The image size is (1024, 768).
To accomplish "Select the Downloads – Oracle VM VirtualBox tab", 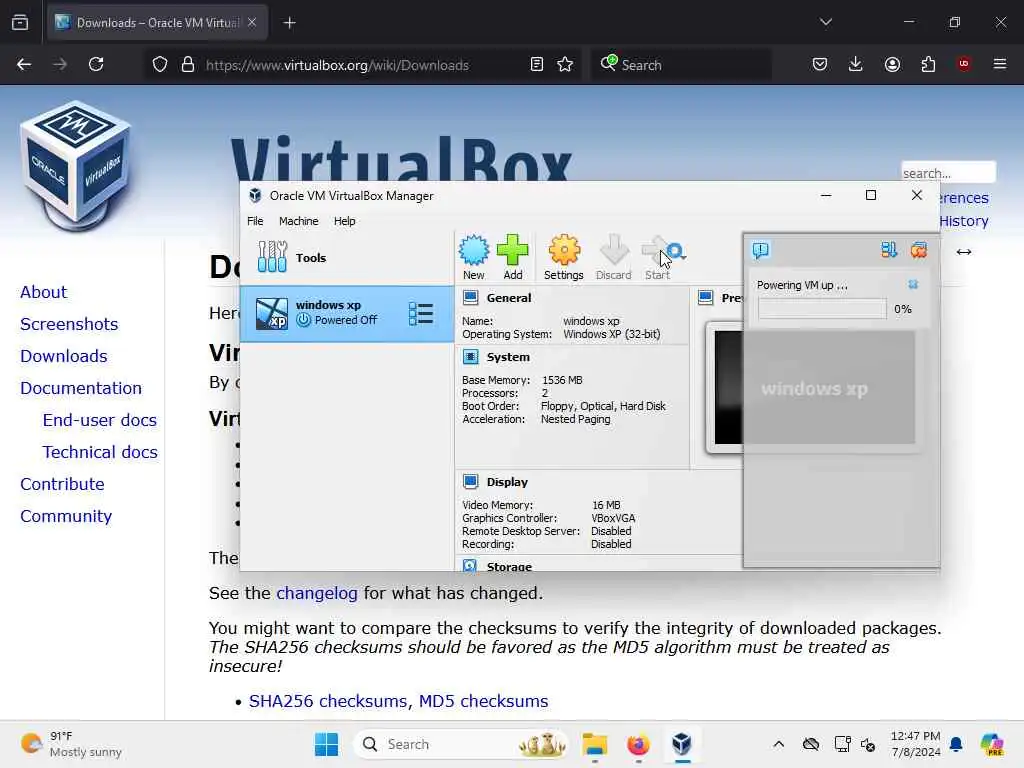I will coord(157,23).
